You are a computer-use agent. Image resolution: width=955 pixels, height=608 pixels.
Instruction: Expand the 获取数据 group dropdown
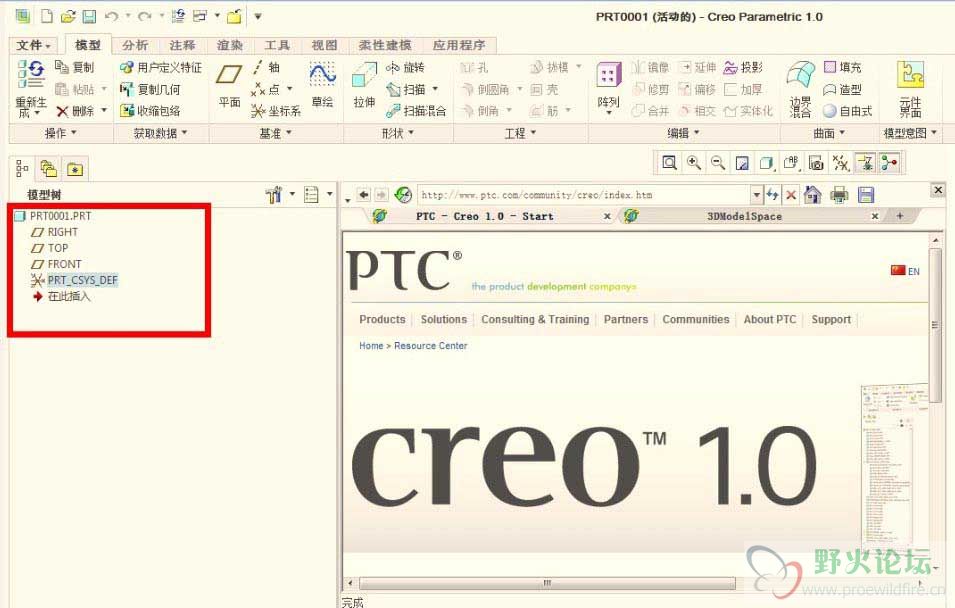tap(160, 133)
